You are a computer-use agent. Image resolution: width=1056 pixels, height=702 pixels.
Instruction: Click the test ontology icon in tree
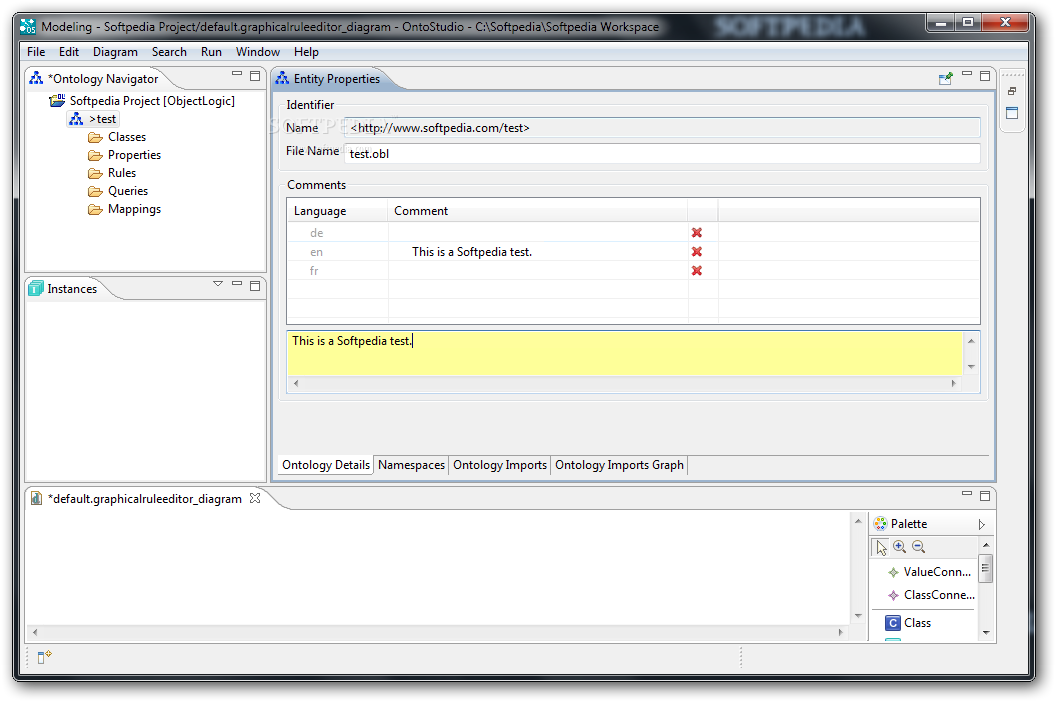pyautogui.click(x=76, y=119)
